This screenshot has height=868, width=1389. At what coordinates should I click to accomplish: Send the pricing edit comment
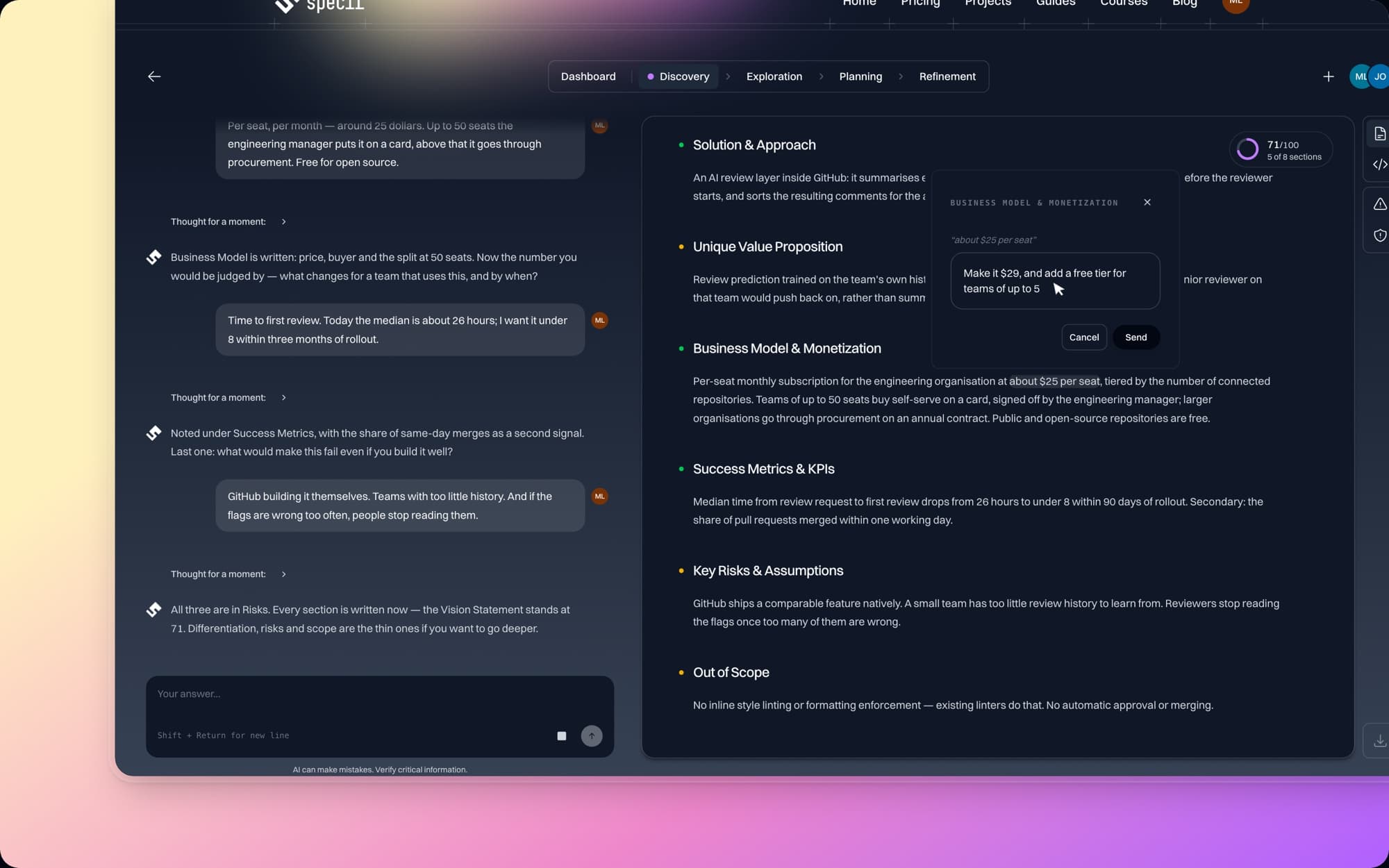click(1136, 337)
